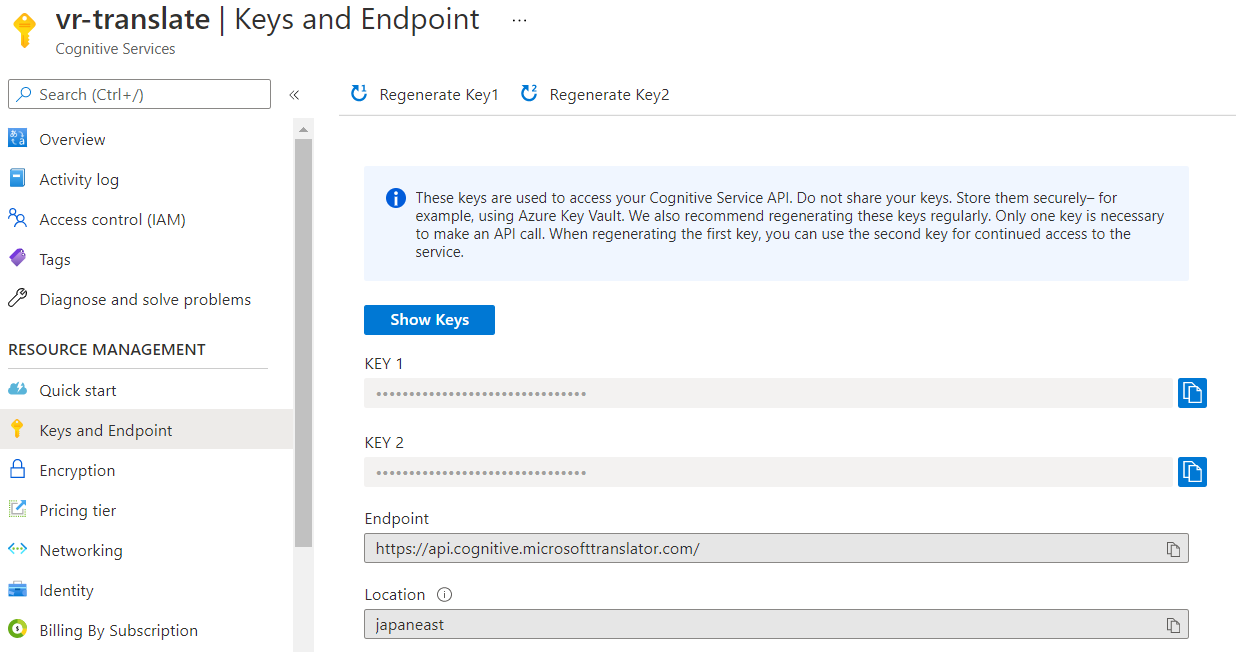Copy the Endpoint URL

coord(1173,549)
